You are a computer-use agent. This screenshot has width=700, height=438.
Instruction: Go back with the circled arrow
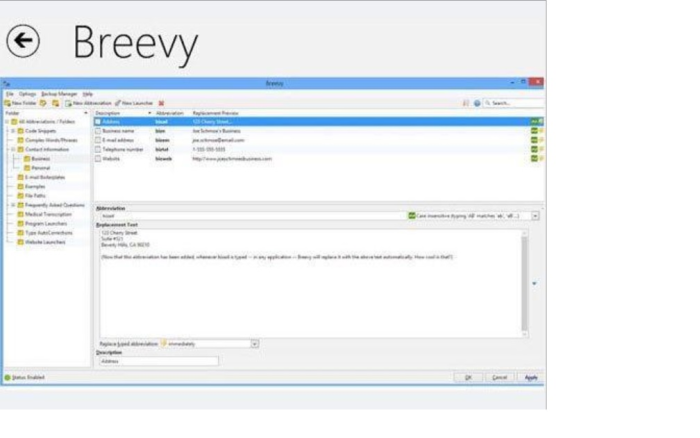coord(23,41)
